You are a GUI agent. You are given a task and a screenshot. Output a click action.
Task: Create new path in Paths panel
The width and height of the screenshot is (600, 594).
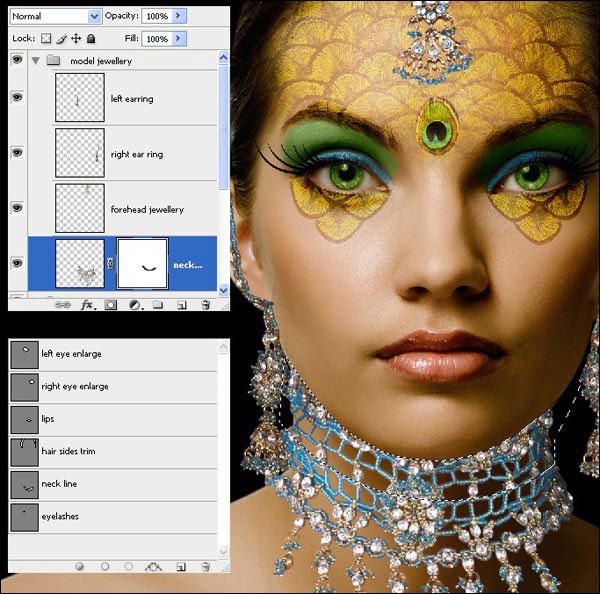pyautogui.click(x=180, y=566)
